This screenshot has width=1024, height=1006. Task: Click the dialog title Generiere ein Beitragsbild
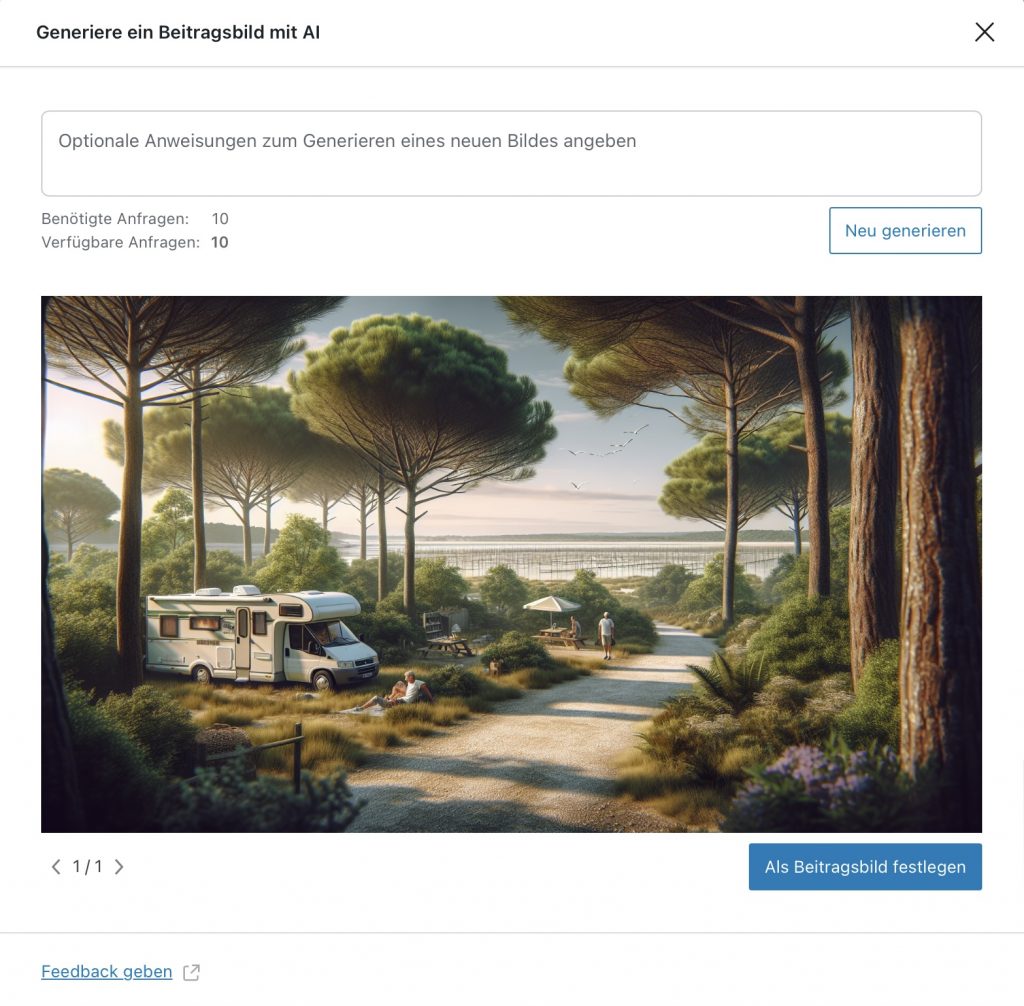click(x=178, y=32)
